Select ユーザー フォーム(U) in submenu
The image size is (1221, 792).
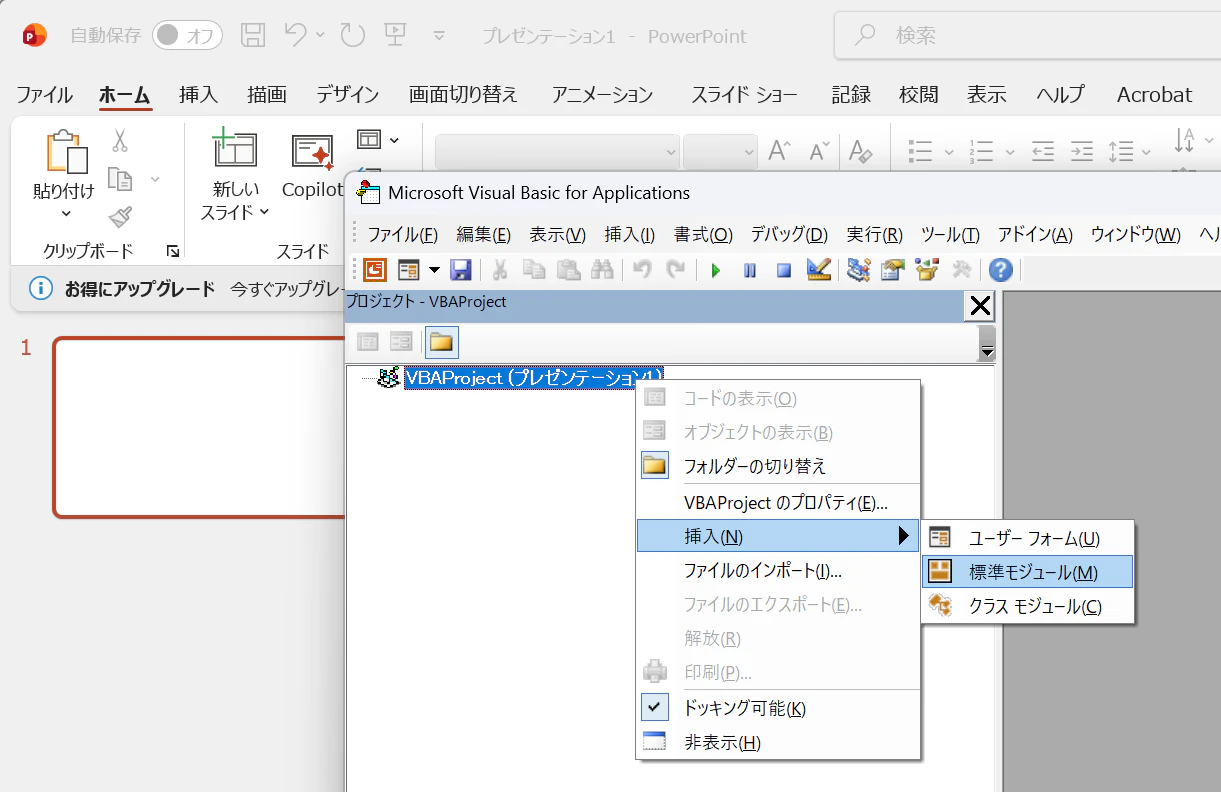[1028, 538]
